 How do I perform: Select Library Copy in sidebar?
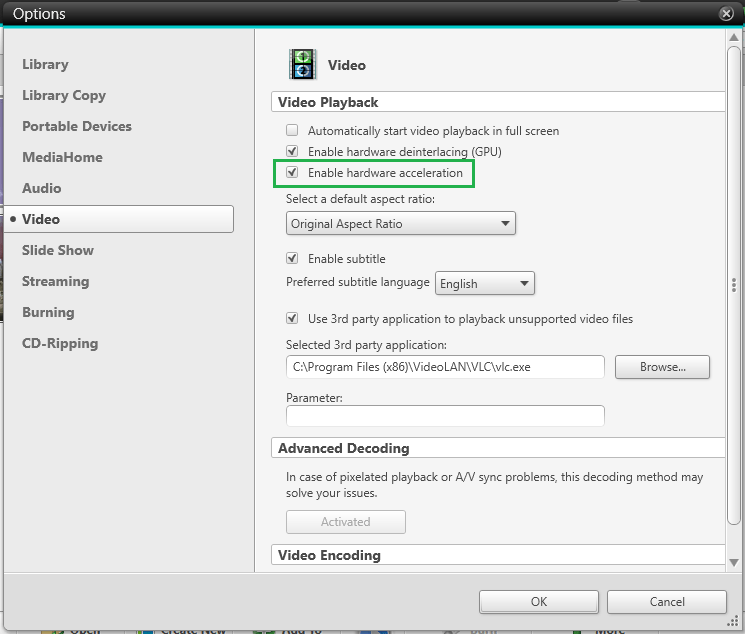click(64, 95)
